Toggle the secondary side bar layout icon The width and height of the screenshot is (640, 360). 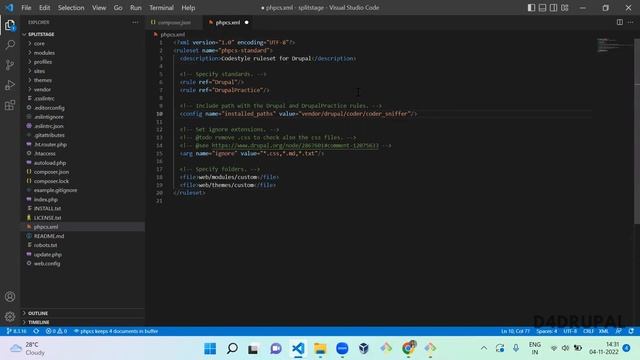[553, 8]
